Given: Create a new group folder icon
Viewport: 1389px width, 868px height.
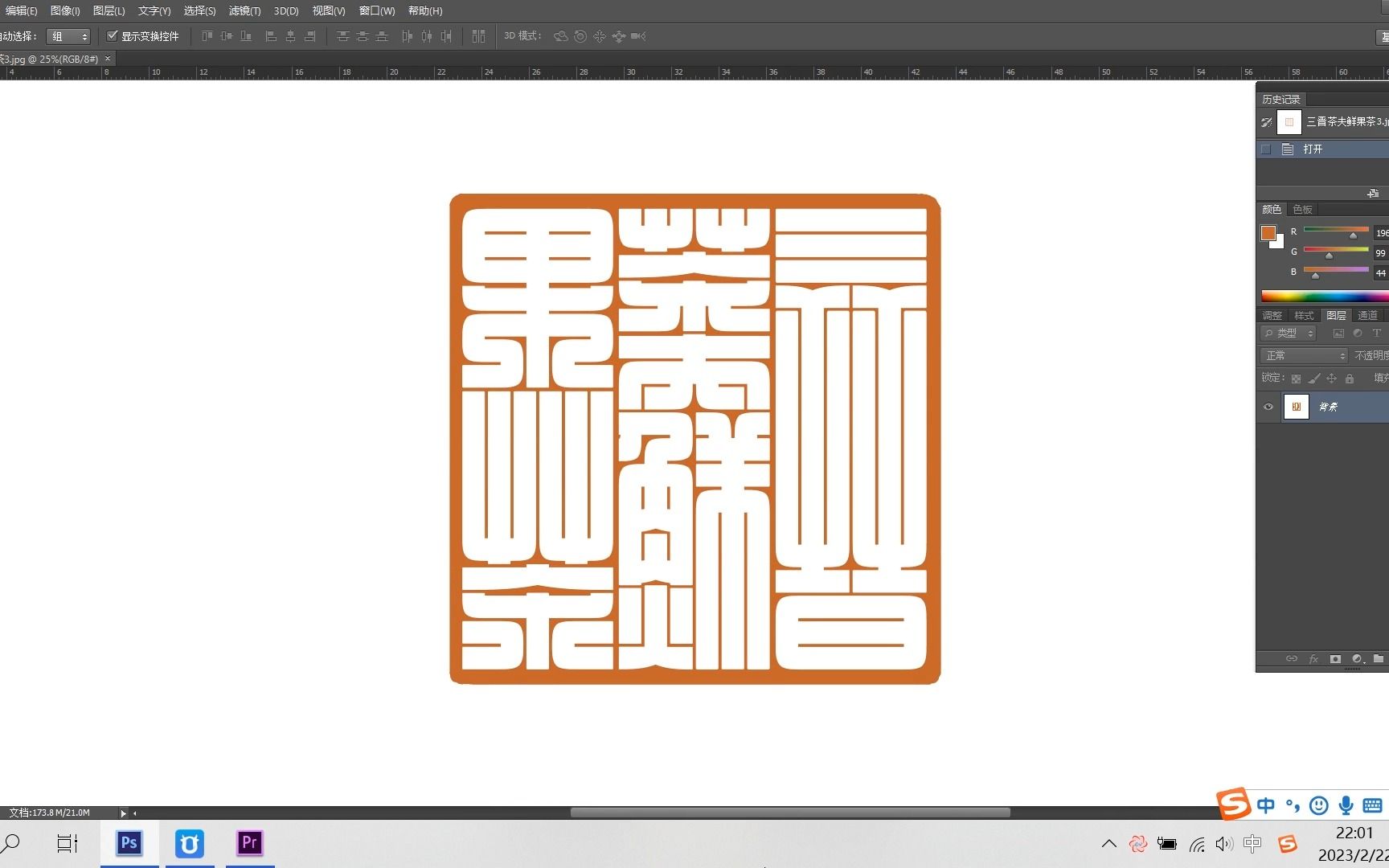Looking at the screenshot, I should point(1378,658).
